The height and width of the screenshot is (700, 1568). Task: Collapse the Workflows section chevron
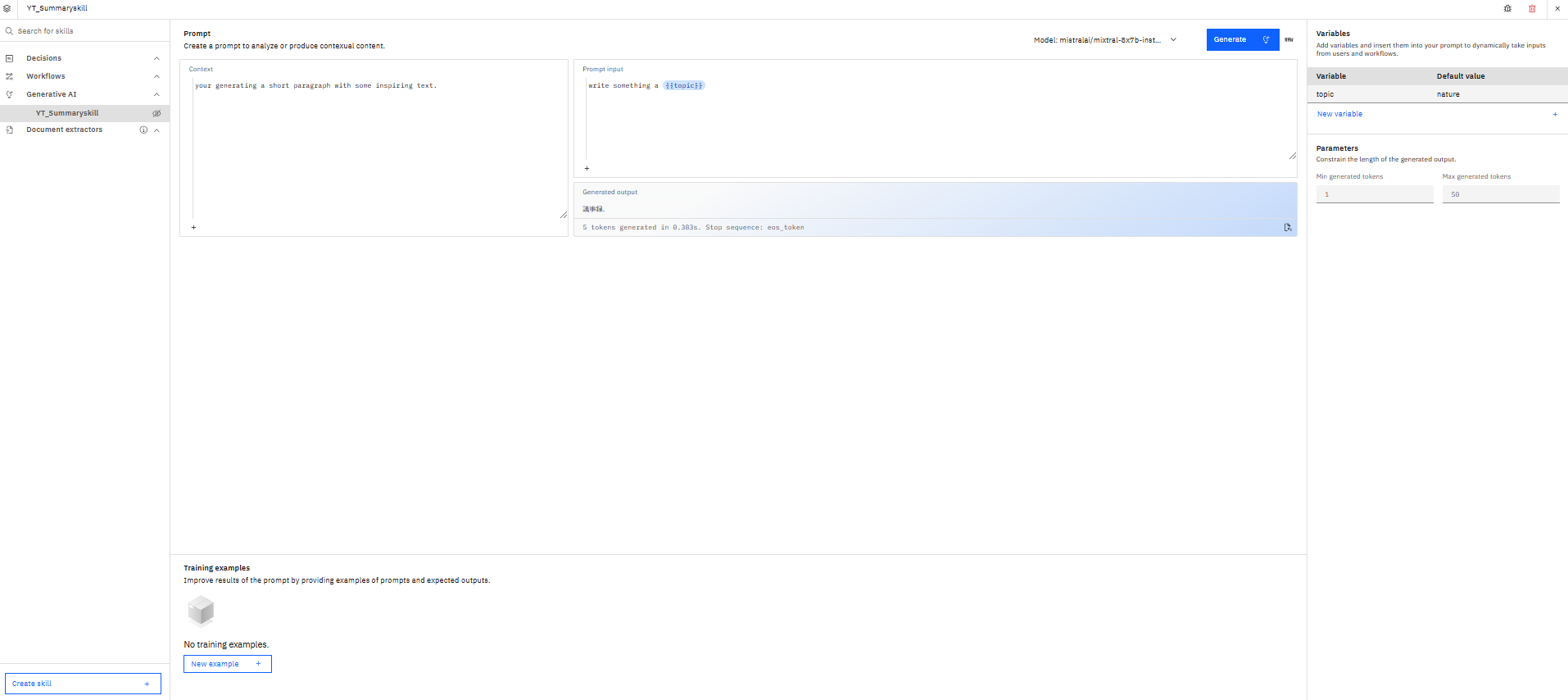pyautogui.click(x=156, y=76)
